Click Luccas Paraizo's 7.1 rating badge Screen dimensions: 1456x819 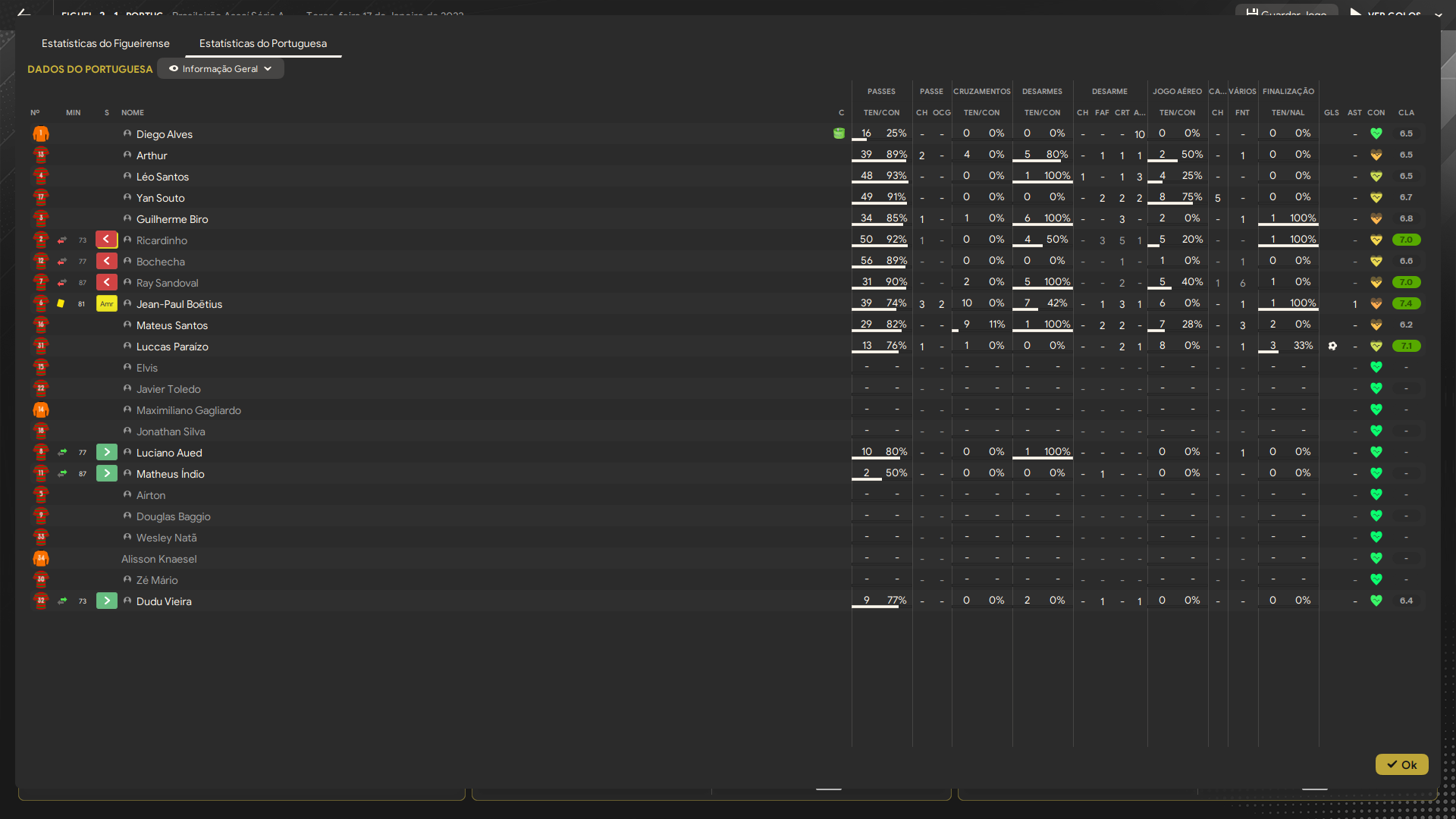(1406, 346)
